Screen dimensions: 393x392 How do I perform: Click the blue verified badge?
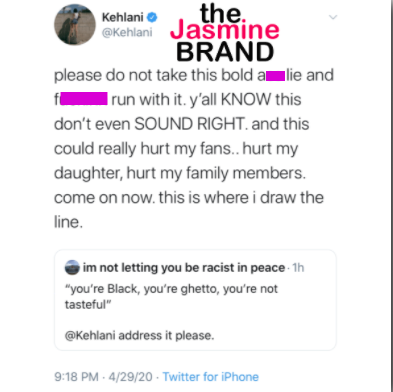coord(153,17)
